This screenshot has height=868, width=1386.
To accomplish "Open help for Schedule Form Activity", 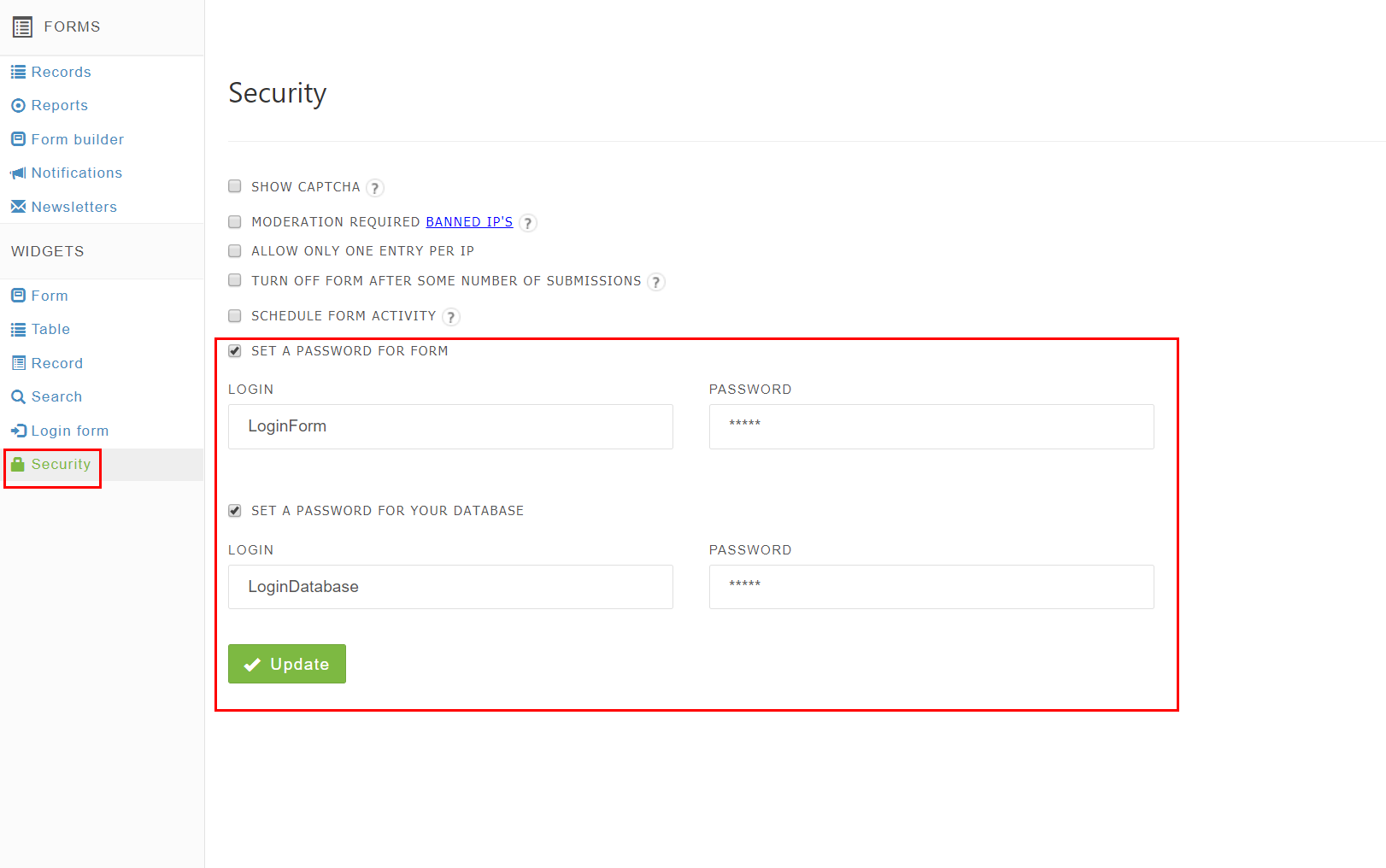I will coord(451,317).
